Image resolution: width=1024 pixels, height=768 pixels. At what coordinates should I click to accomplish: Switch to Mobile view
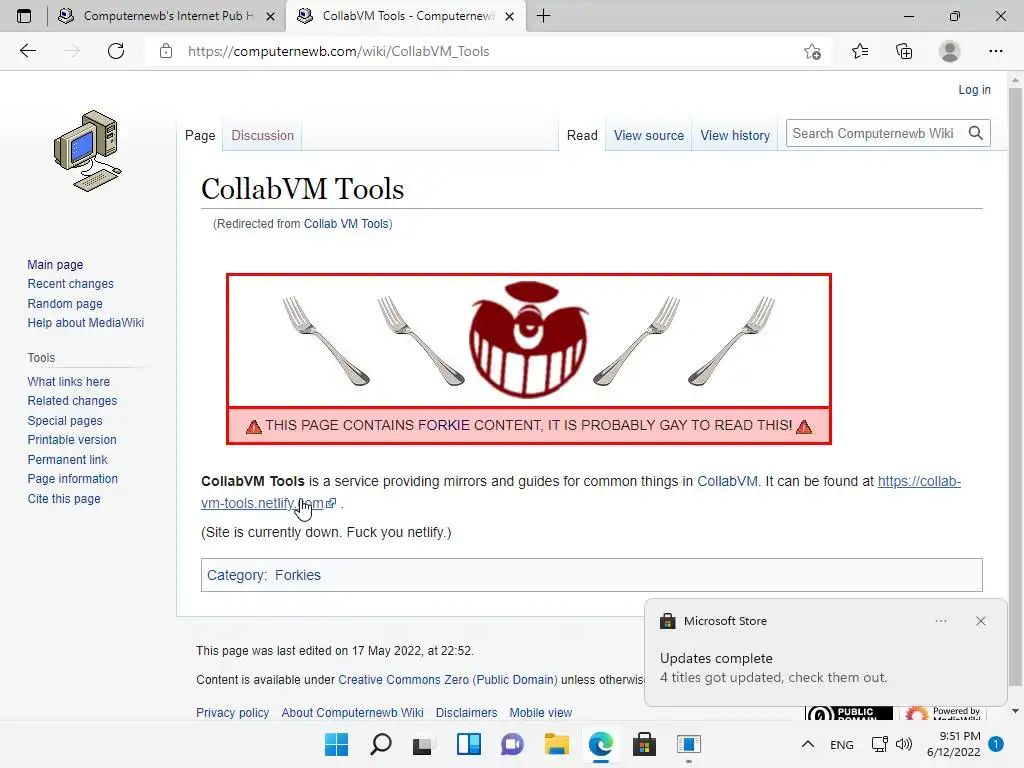coord(540,712)
